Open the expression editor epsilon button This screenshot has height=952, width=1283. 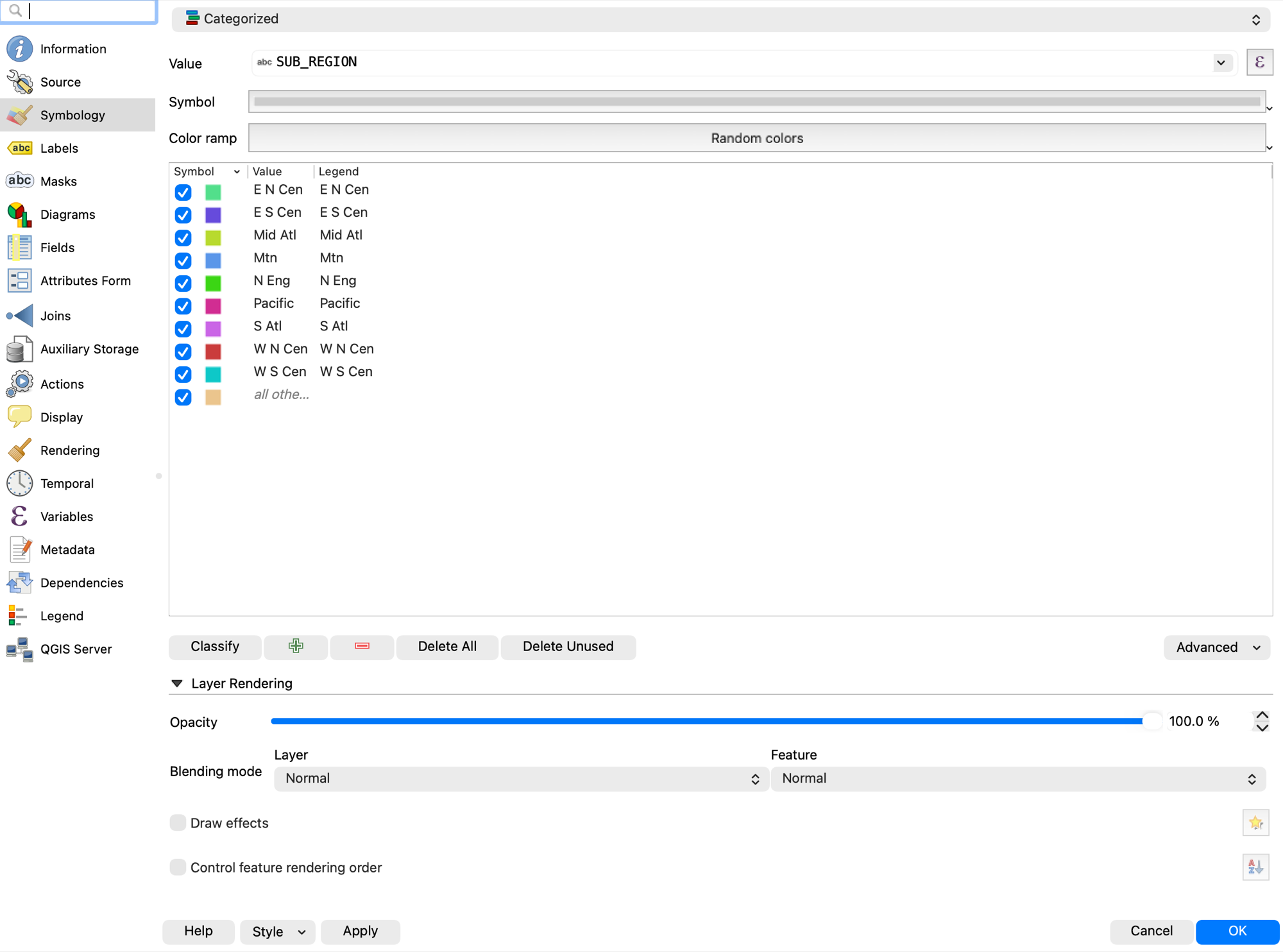tap(1259, 62)
